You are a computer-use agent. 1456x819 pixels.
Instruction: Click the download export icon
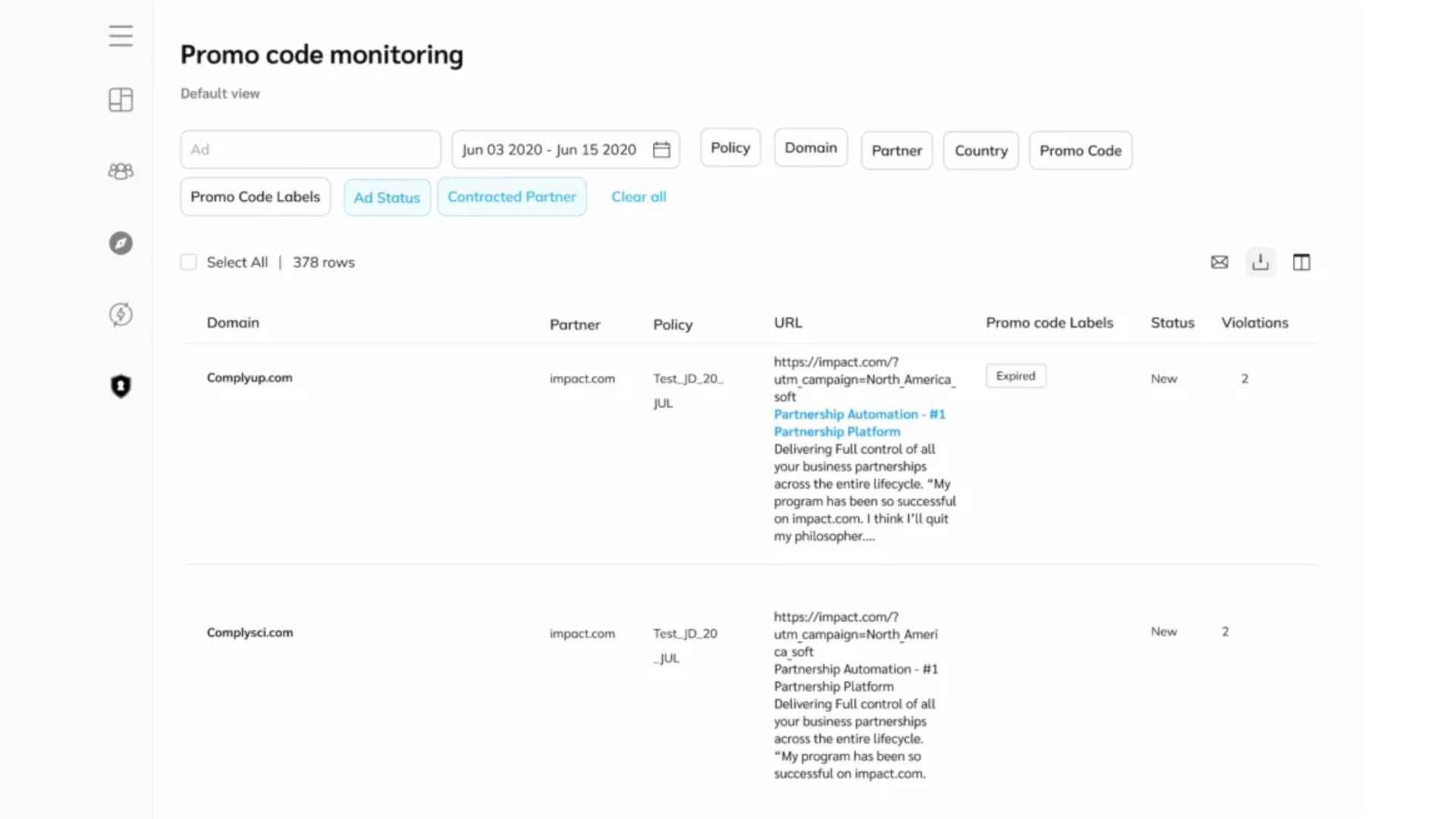point(1260,262)
